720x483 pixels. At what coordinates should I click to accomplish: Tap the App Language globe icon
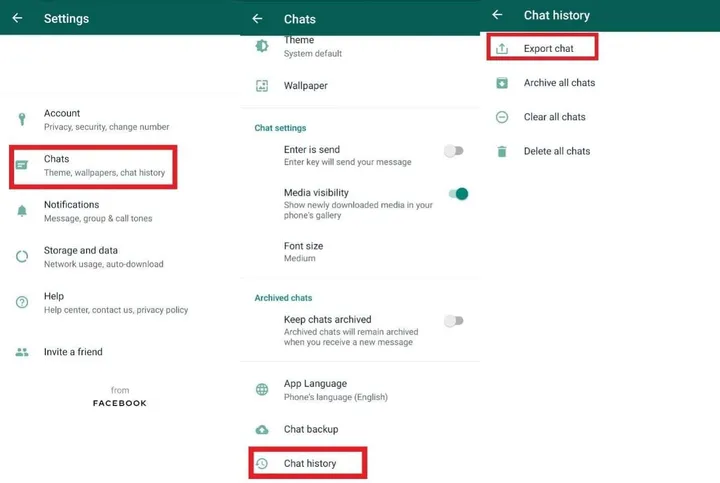pos(262,389)
